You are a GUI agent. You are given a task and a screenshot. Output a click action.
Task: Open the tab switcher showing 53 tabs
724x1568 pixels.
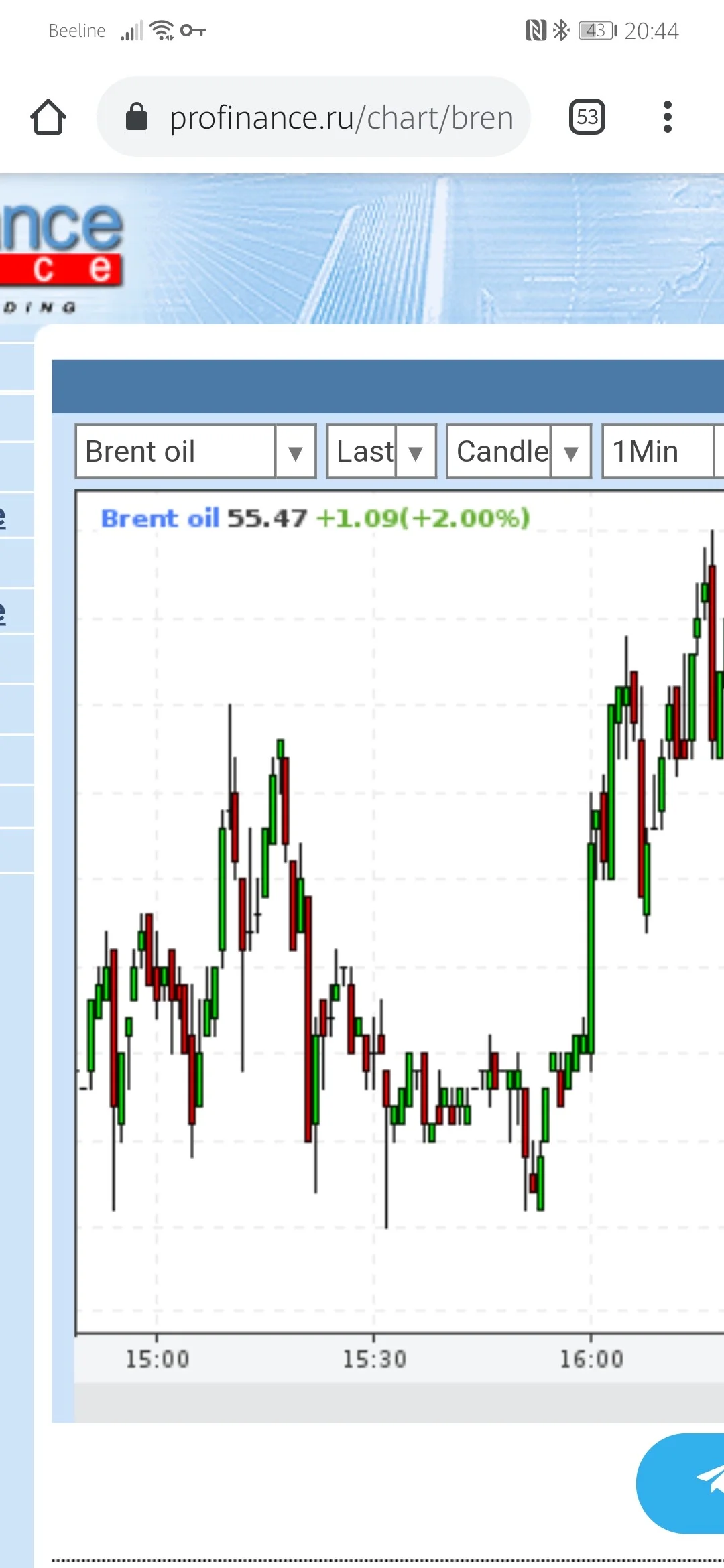coord(587,117)
